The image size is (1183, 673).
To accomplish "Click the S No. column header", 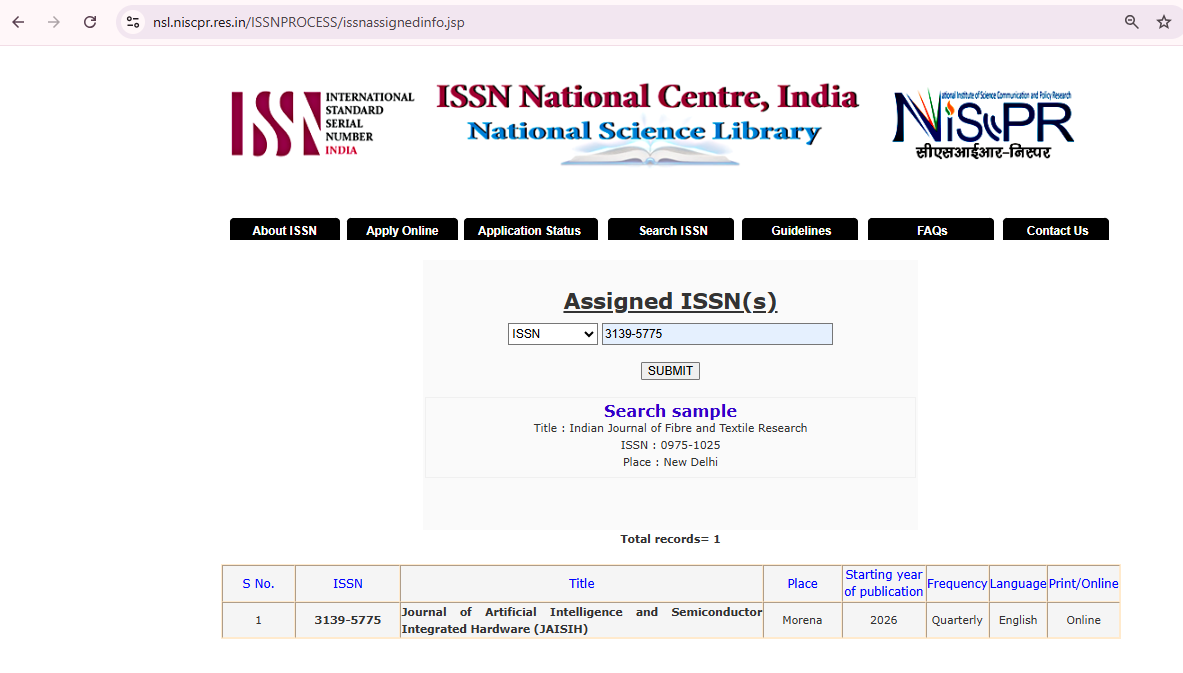I will pyautogui.click(x=258, y=583).
